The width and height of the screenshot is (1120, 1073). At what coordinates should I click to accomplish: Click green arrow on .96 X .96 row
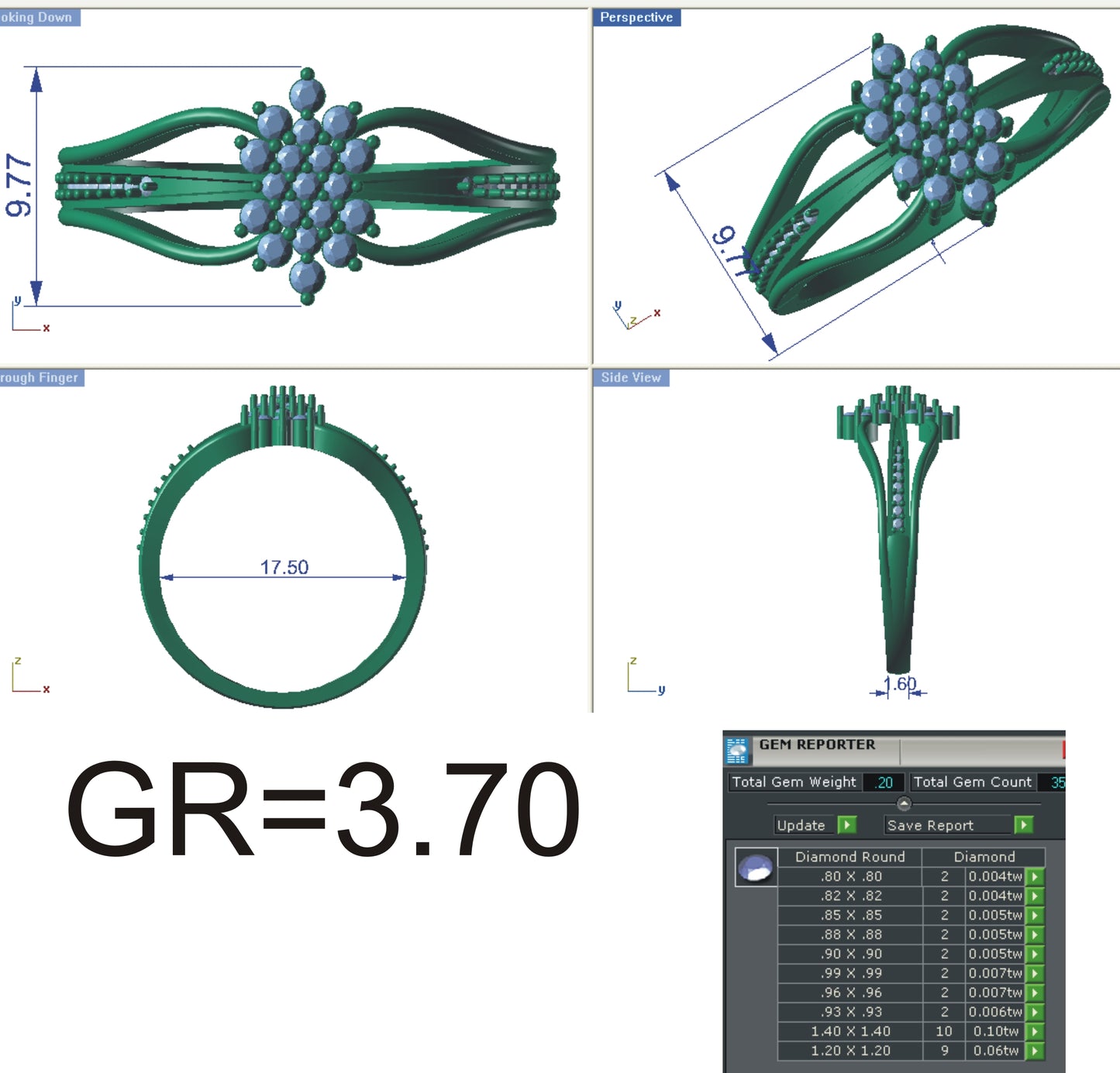click(1035, 992)
